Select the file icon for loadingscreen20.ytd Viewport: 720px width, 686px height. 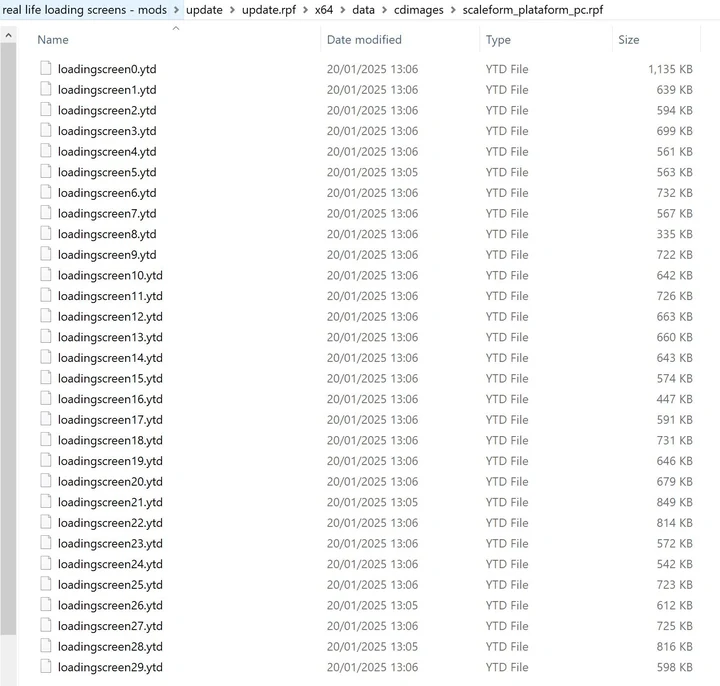(x=45, y=481)
